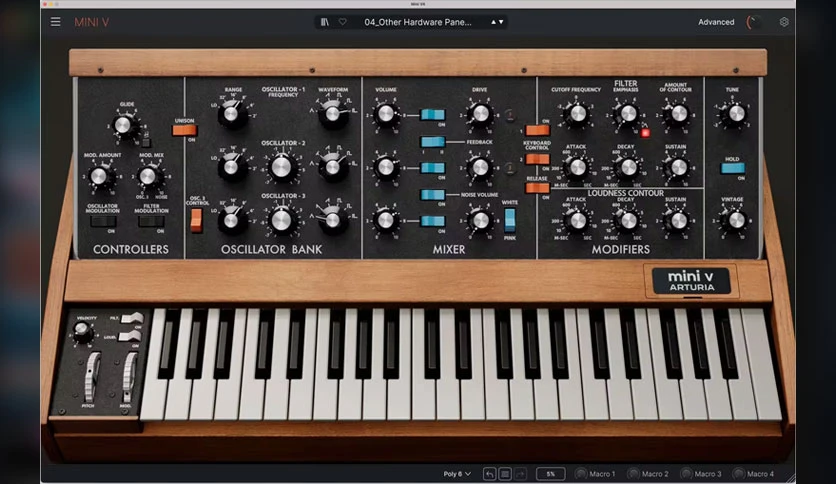The width and height of the screenshot is (836, 484).
Task: Toggle the Unison switch
Action: pyautogui.click(x=184, y=130)
